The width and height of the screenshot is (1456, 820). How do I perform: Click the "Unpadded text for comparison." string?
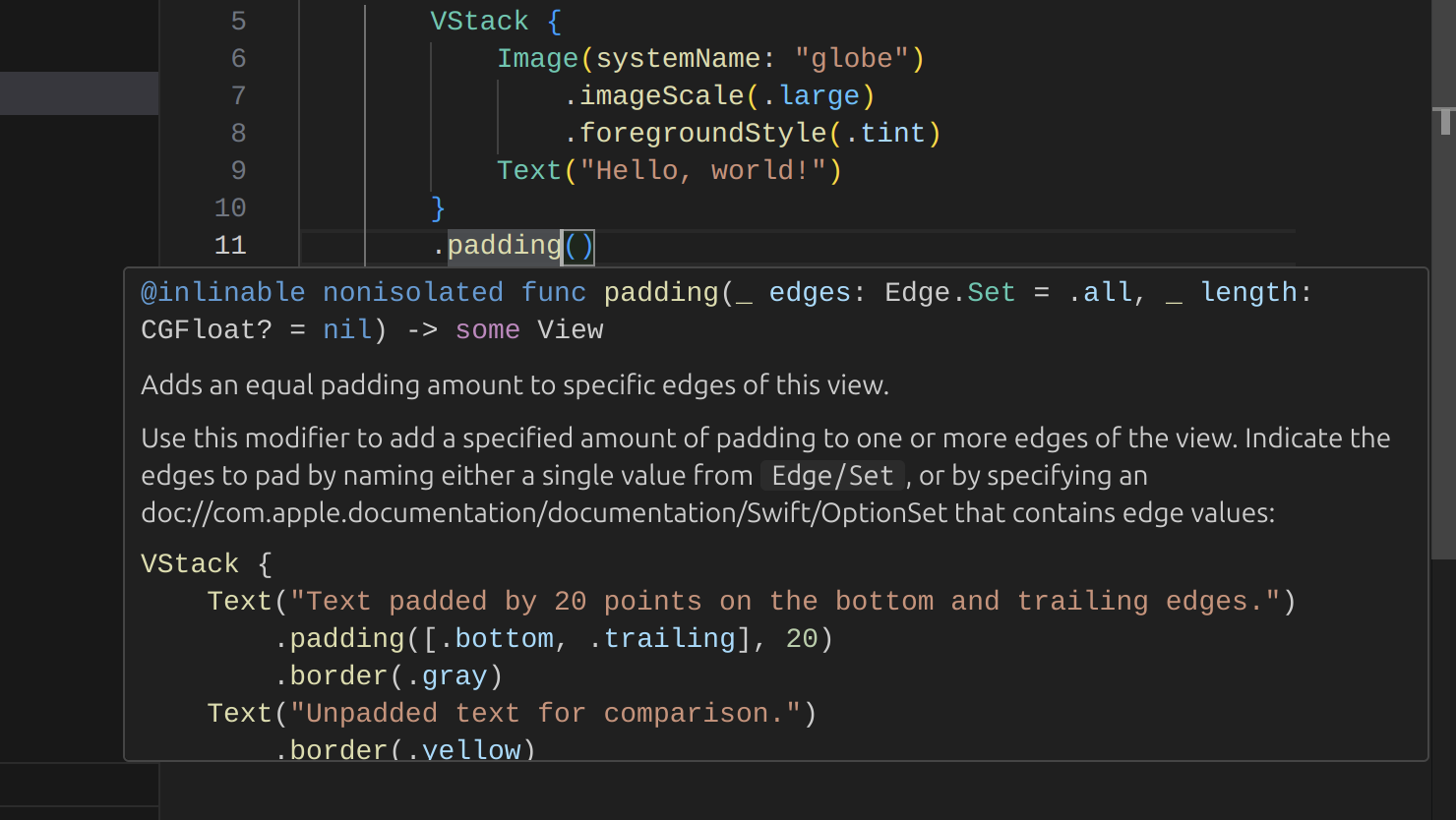[546, 714]
